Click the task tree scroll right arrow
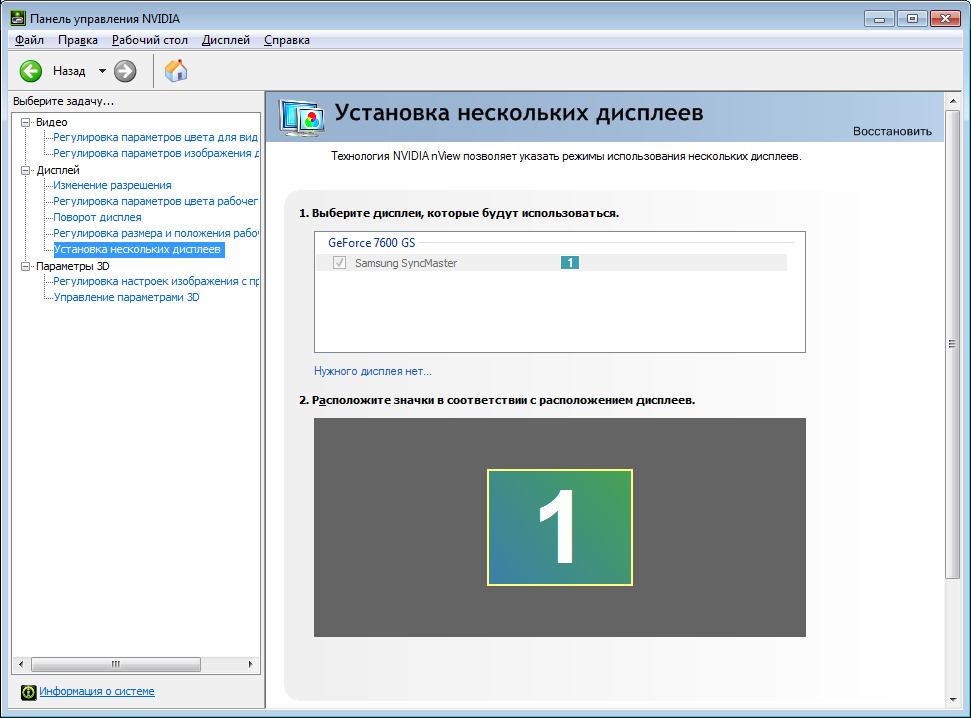971x718 pixels. point(250,665)
